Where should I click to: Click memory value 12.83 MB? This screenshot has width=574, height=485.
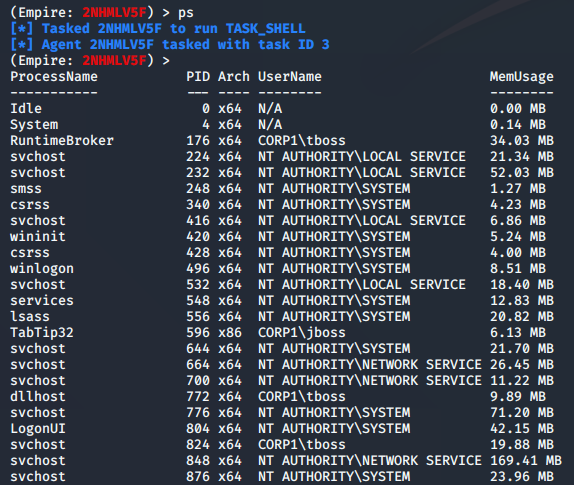(x=522, y=301)
